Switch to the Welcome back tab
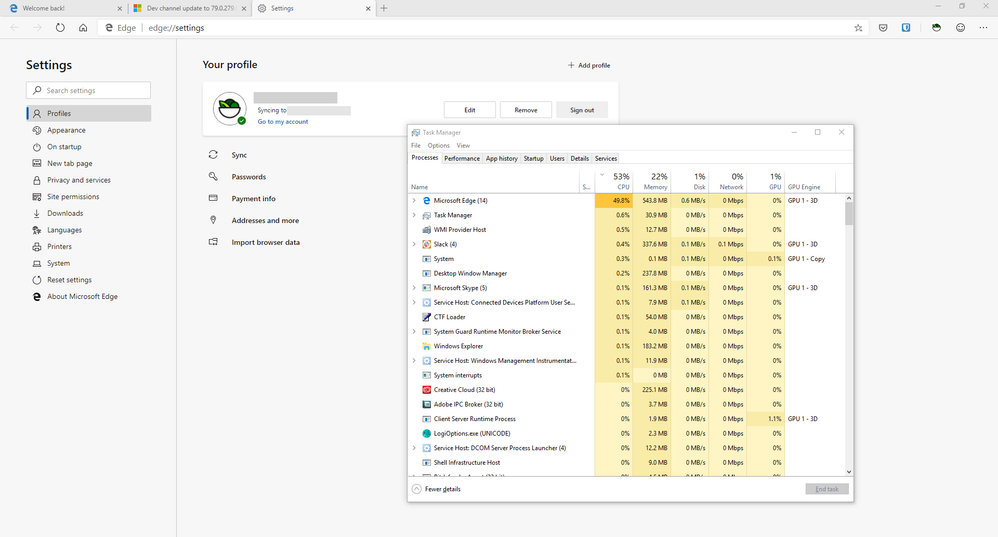Viewport: 998px width, 537px height. click(x=64, y=8)
